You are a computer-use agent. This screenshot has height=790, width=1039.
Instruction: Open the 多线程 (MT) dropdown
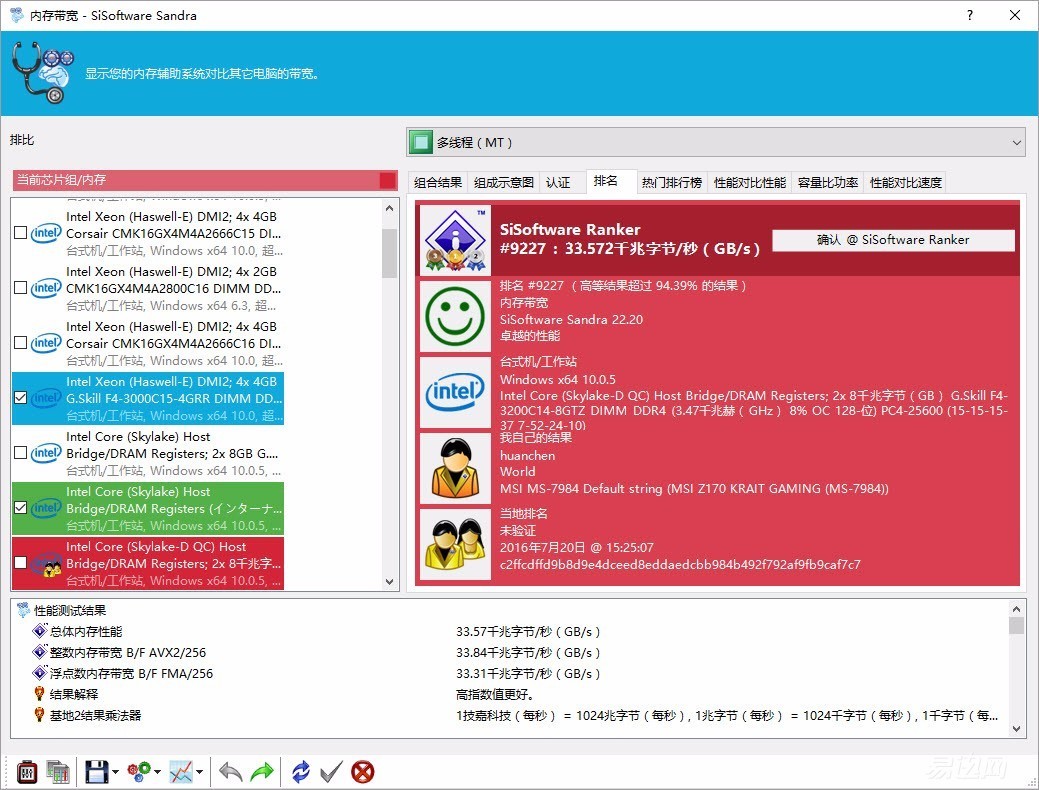[x=716, y=142]
